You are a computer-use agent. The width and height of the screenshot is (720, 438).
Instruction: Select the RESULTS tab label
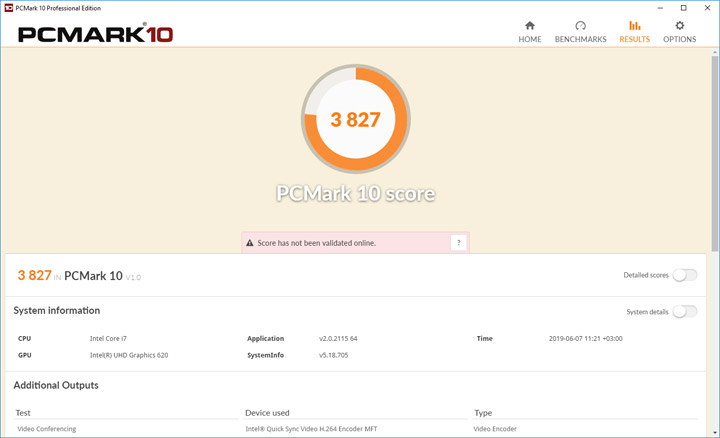pyautogui.click(x=635, y=39)
